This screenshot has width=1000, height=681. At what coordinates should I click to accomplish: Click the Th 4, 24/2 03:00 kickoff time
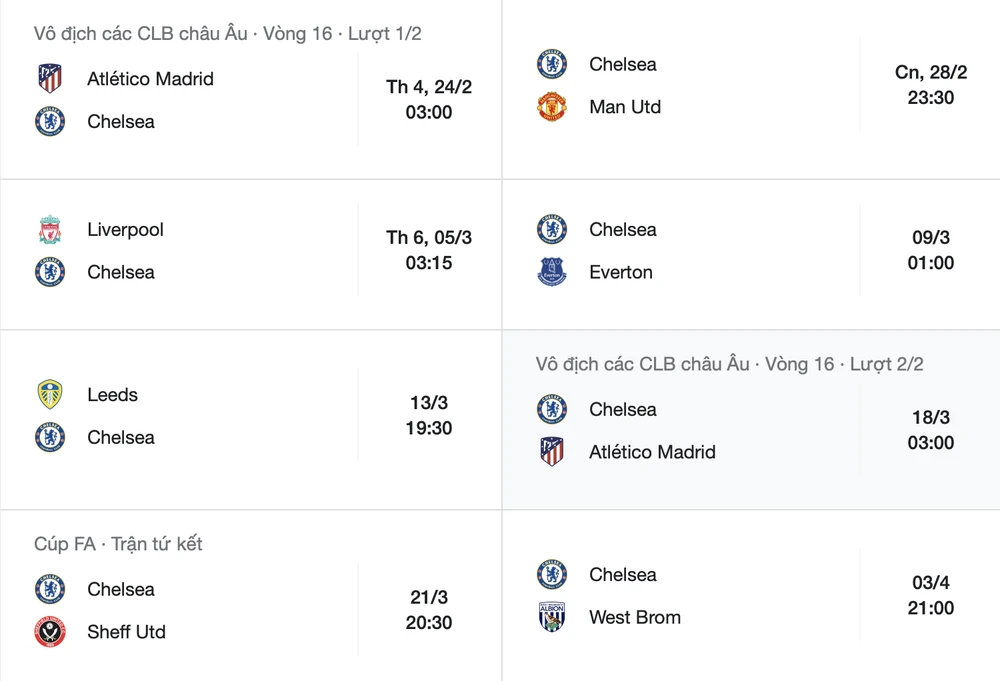(x=429, y=100)
